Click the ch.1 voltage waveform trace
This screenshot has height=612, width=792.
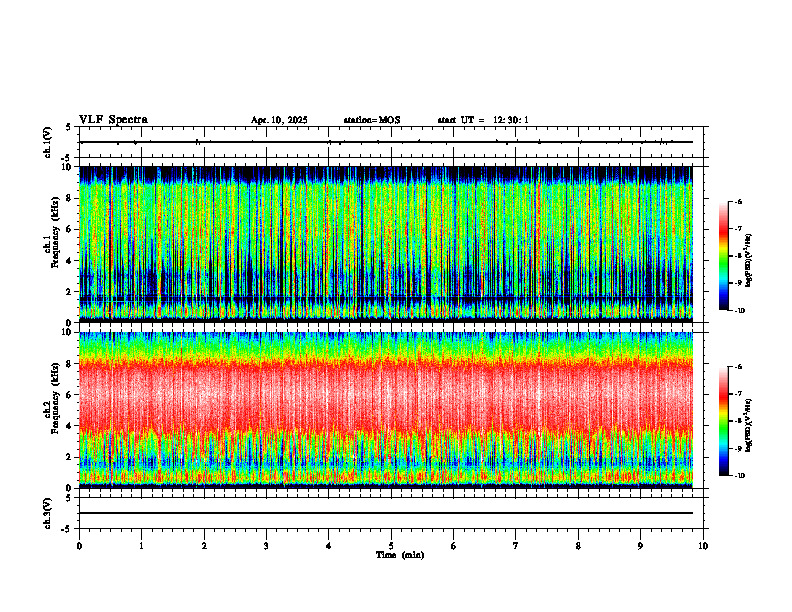click(386, 142)
